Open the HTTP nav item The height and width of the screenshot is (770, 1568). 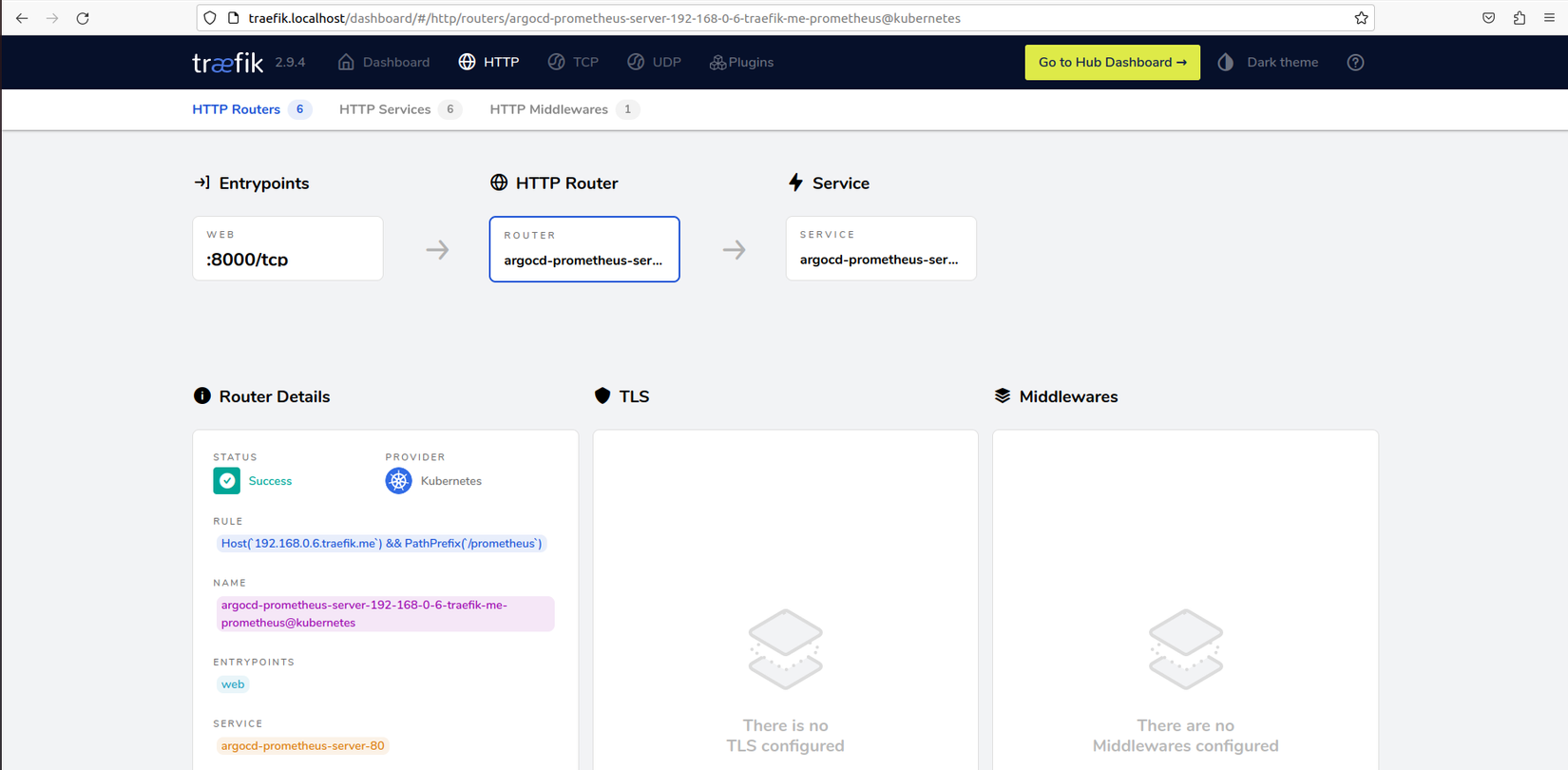pos(488,63)
